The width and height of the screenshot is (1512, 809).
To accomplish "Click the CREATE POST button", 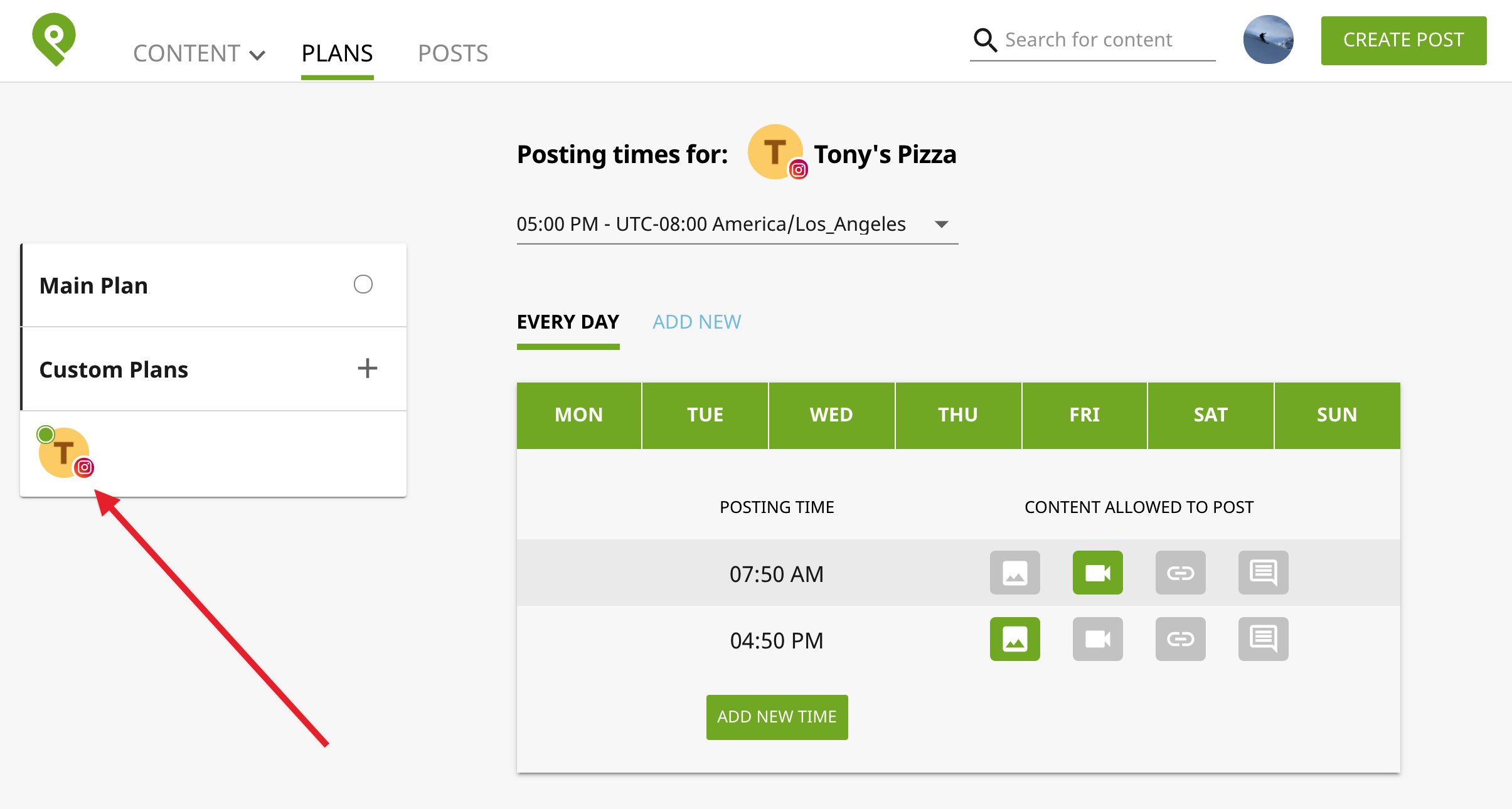I will point(1403,40).
